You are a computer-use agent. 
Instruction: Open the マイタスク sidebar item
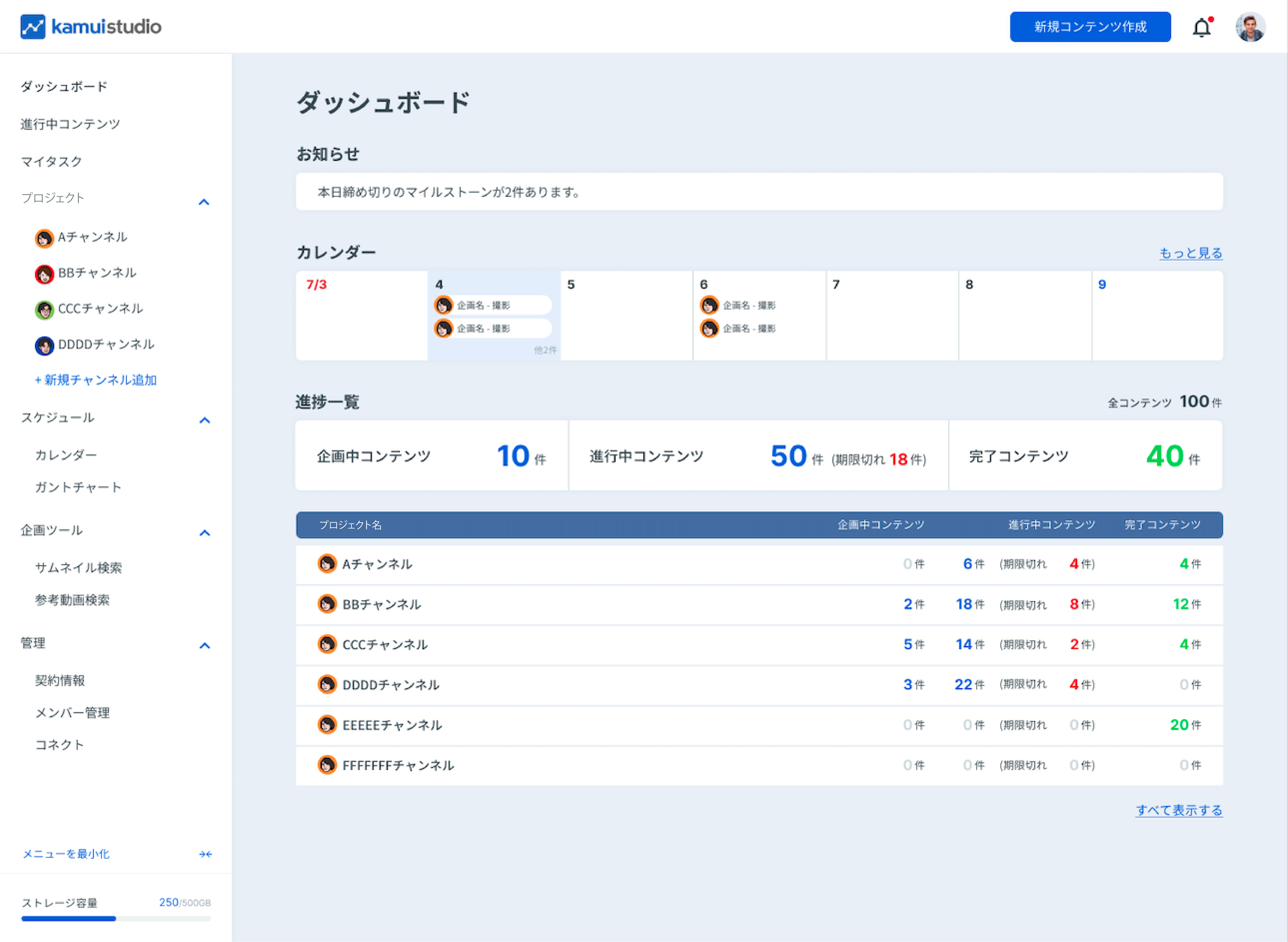click(x=51, y=161)
